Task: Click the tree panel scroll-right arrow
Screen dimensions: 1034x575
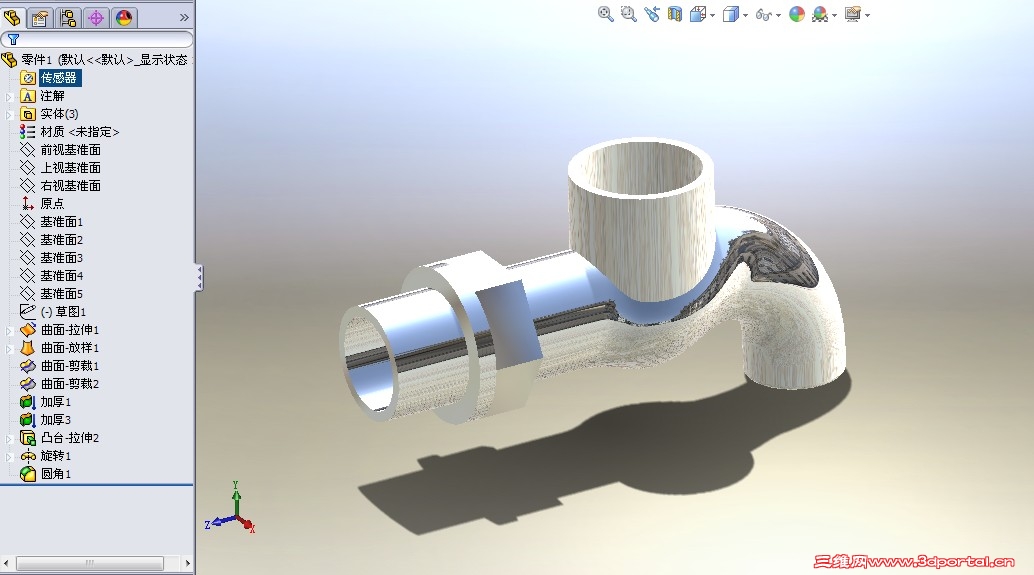Action: [187, 563]
